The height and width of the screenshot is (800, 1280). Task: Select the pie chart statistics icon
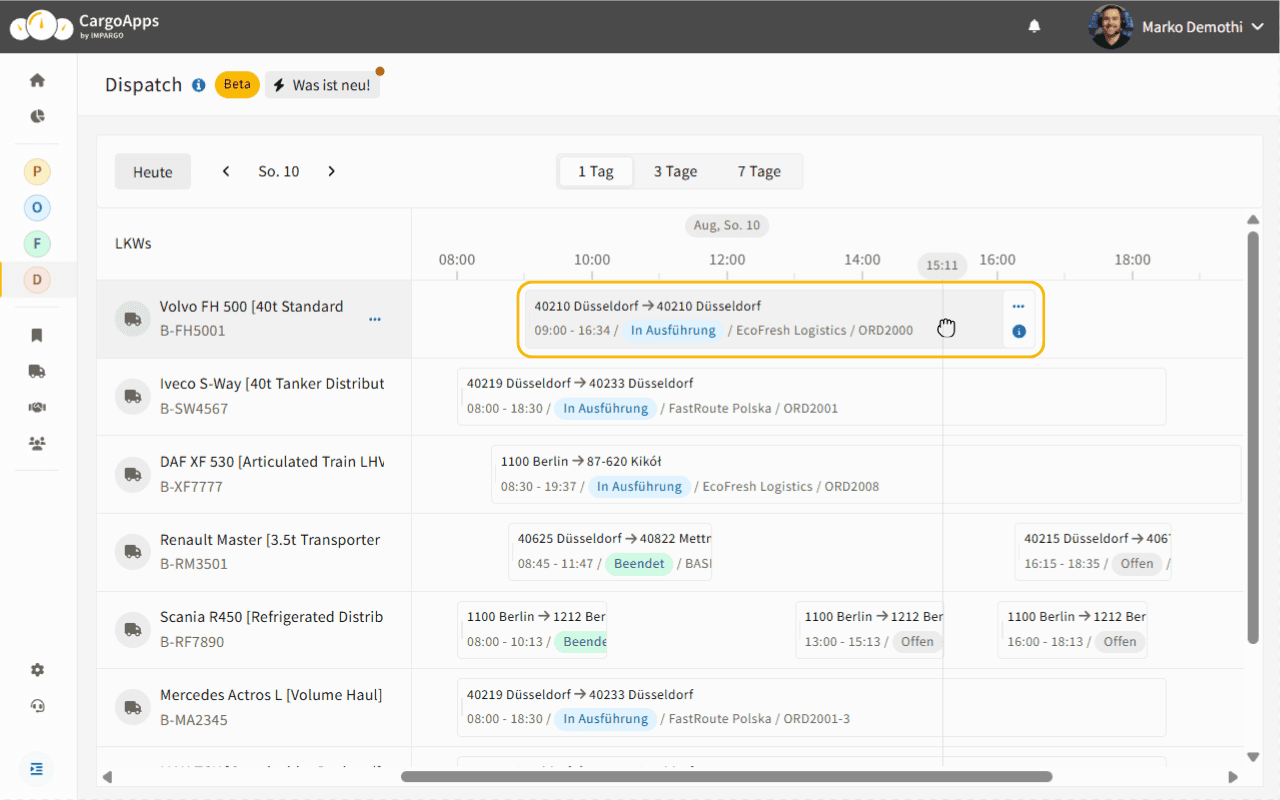click(x=37, y=116)
